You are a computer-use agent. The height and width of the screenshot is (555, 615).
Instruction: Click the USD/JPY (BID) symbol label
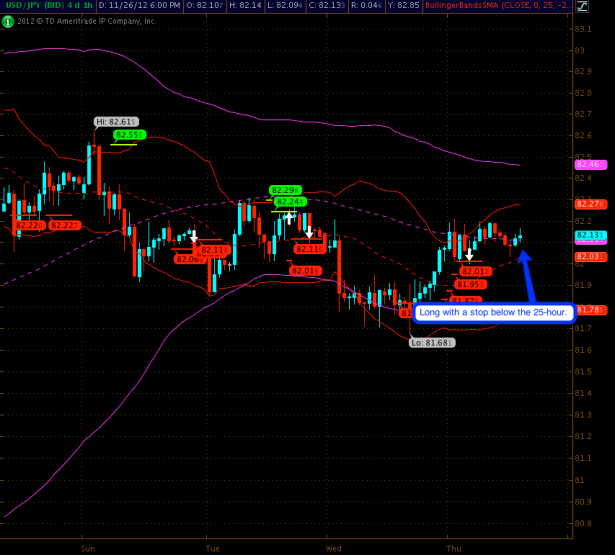click(36, 6)
